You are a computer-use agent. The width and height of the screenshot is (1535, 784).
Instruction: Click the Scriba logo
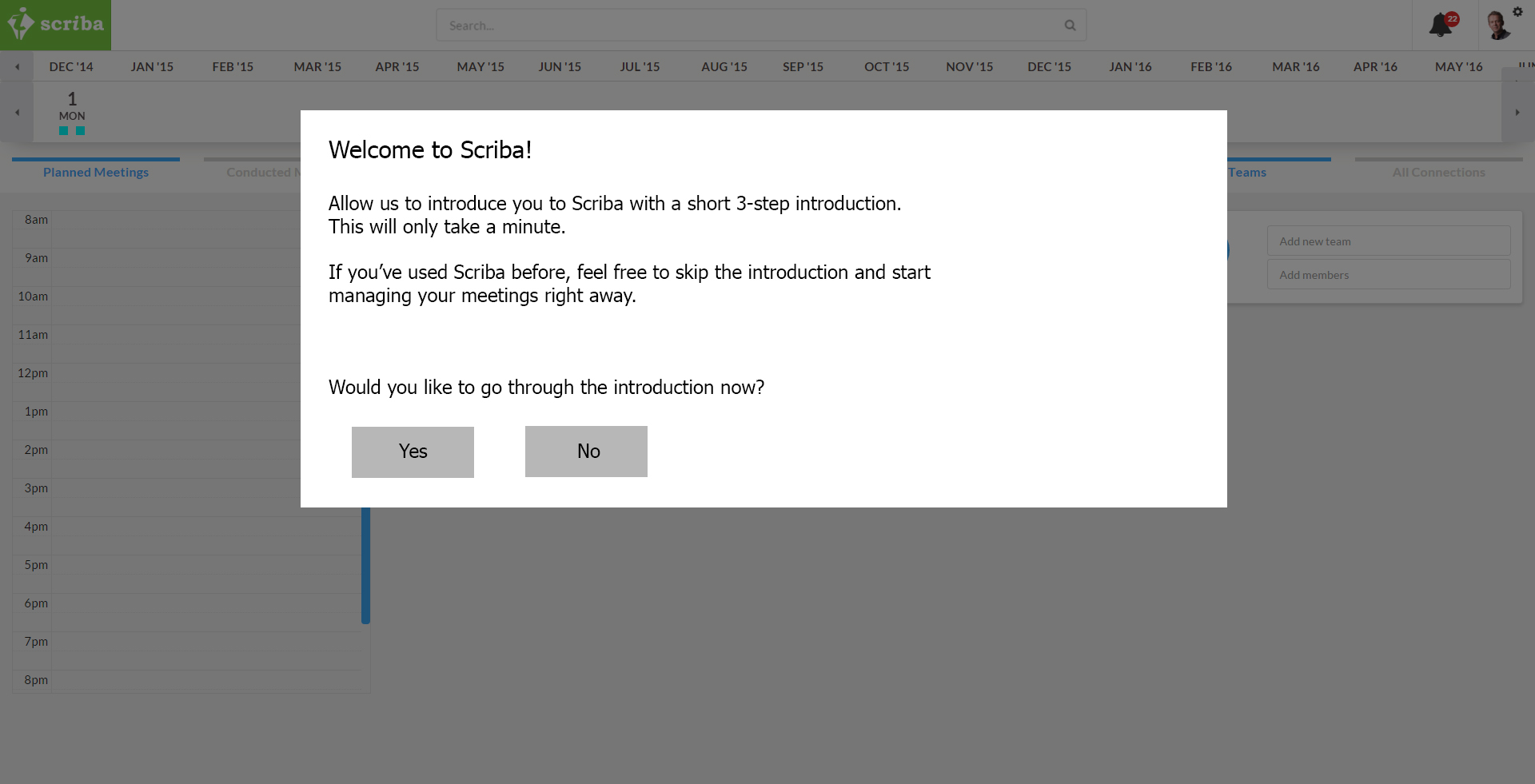click(55, 25)
